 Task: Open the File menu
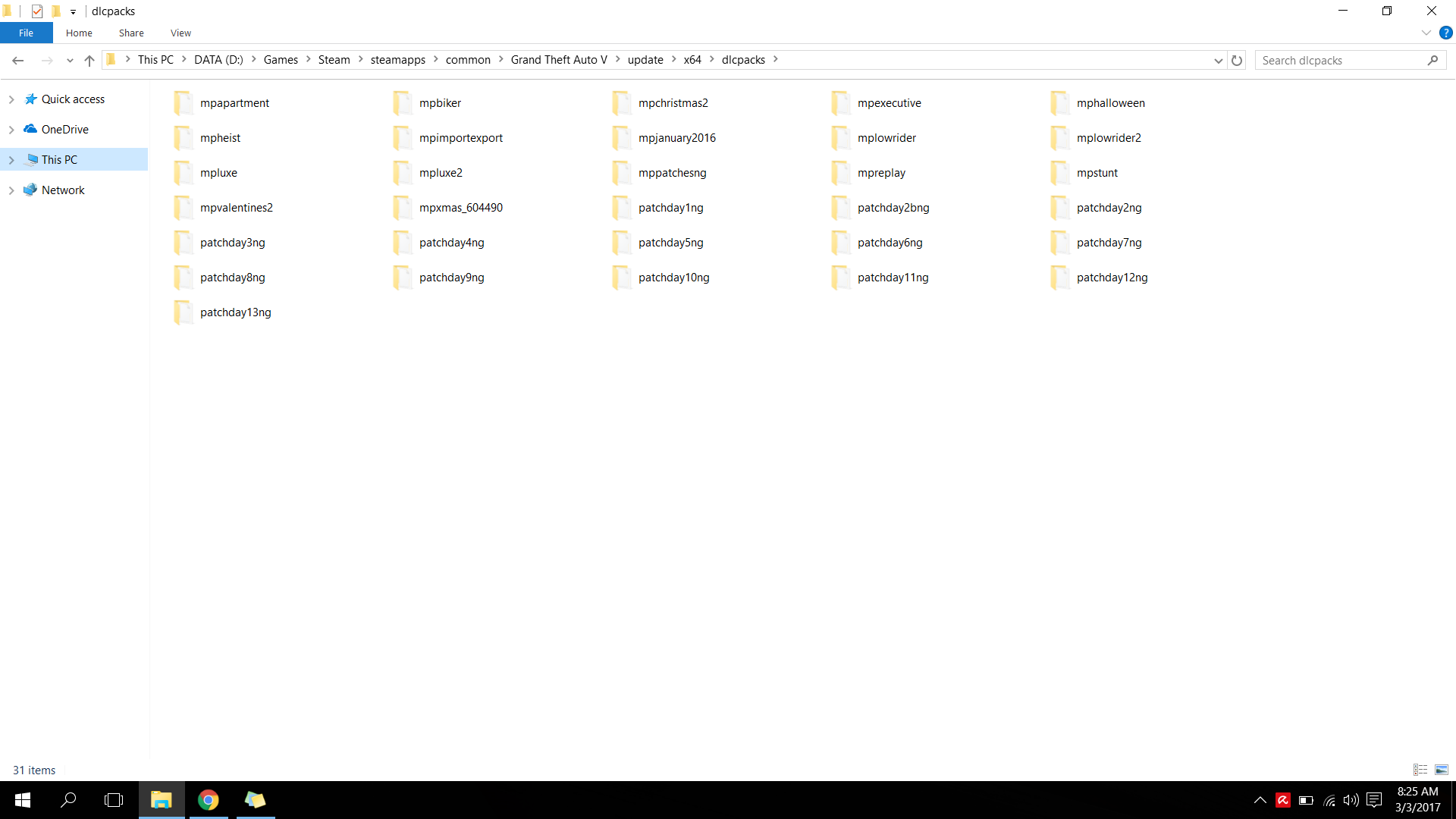(x=26, y=33)
